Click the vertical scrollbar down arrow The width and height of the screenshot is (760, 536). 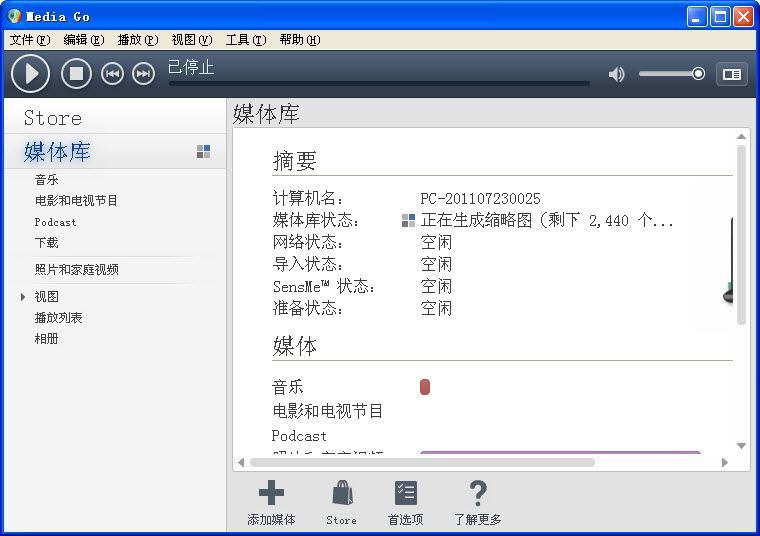pos(741,446)
